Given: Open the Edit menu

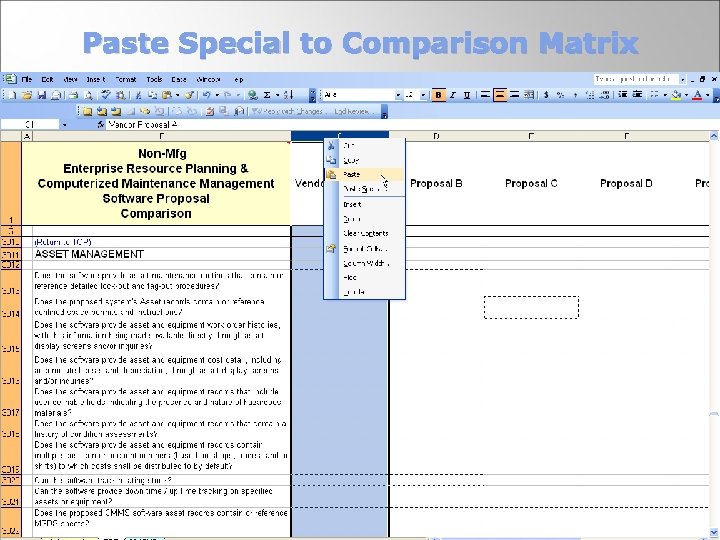Looking at the screenshot, I should pyautogui.click(x=47, y=79).
